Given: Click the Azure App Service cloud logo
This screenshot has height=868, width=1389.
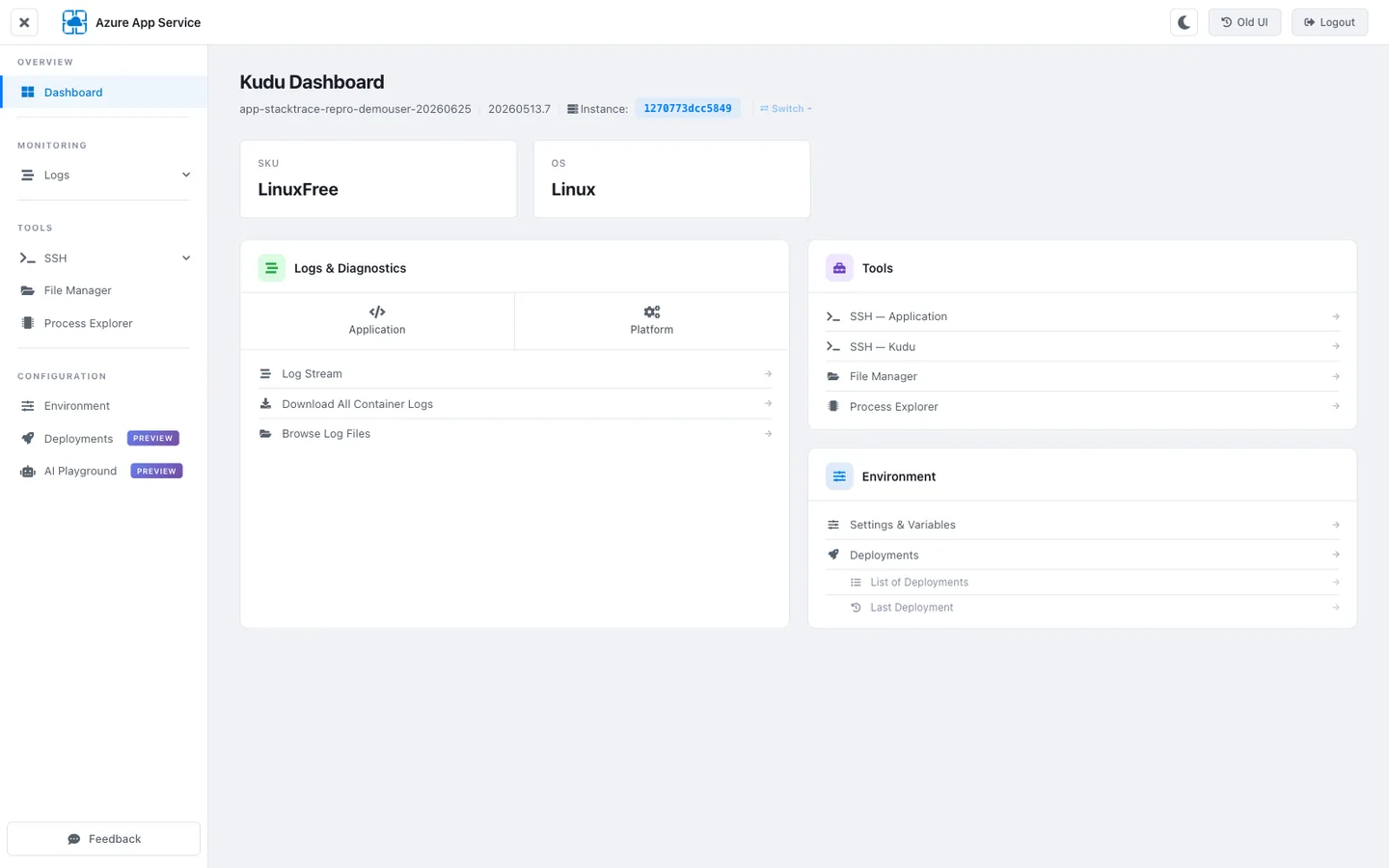Looking at the screenshot, I should tap(74, 22).
